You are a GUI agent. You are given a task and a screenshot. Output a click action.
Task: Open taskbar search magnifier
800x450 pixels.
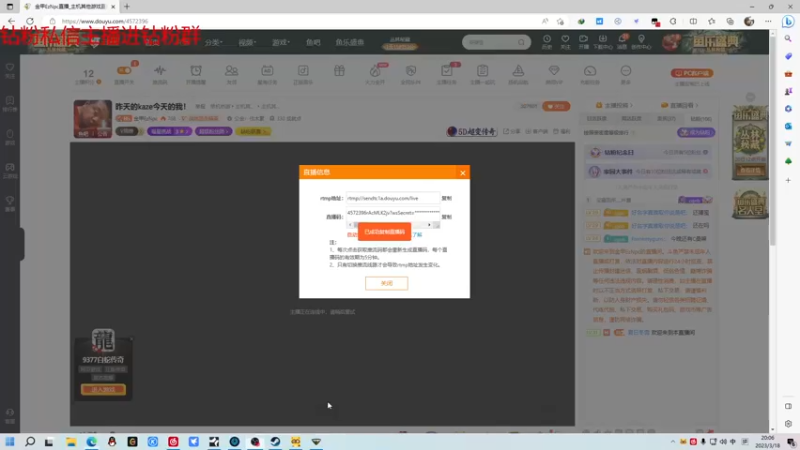tap(30, 442)
